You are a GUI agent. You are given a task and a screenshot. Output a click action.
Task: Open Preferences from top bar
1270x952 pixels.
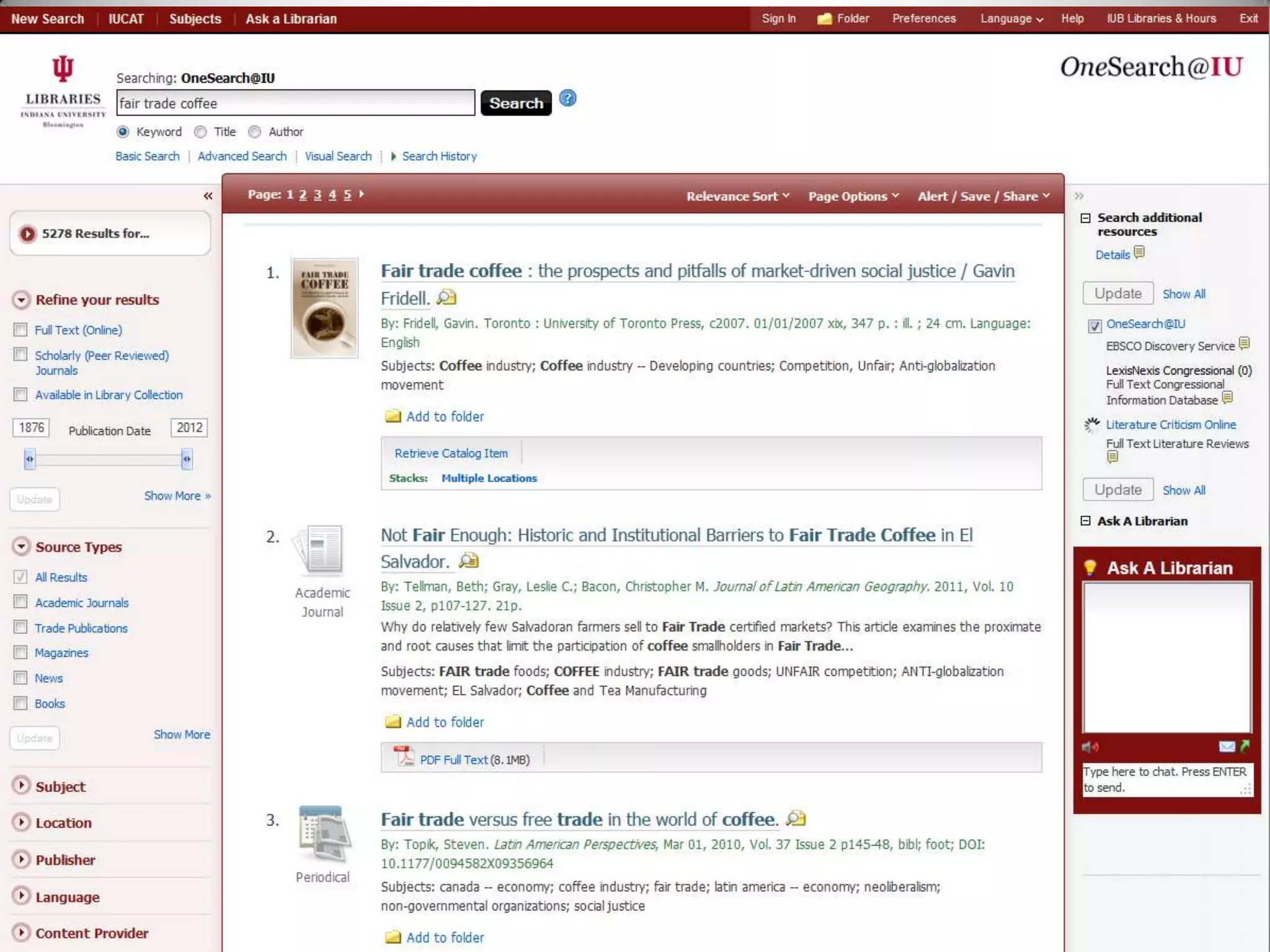923,19
